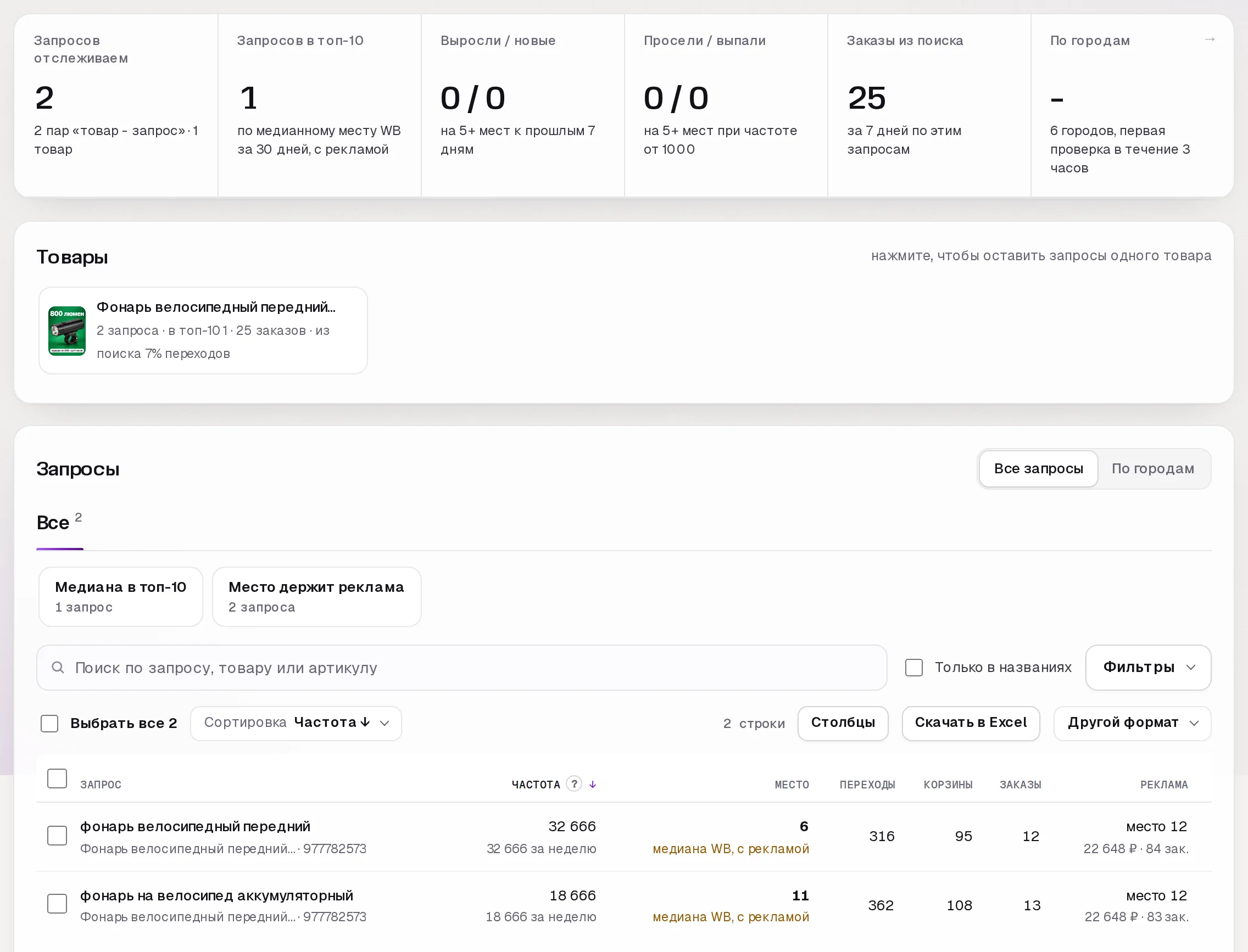Viewport: 1248px width, 952px height.
Task: Click Скачать в Excel button
Action: tap(971, 723)
